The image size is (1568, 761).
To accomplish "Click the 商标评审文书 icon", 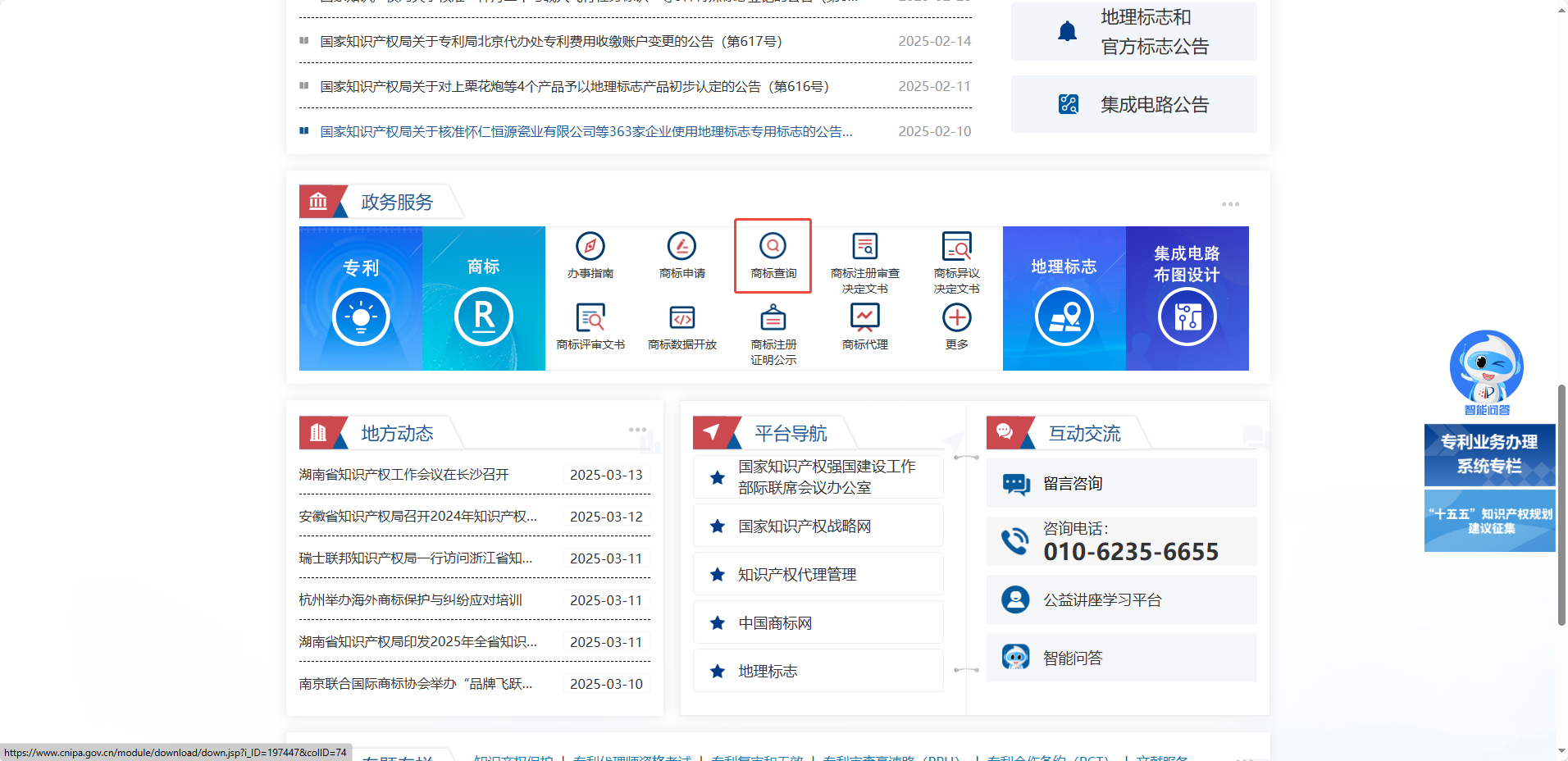I will [590, 318].
